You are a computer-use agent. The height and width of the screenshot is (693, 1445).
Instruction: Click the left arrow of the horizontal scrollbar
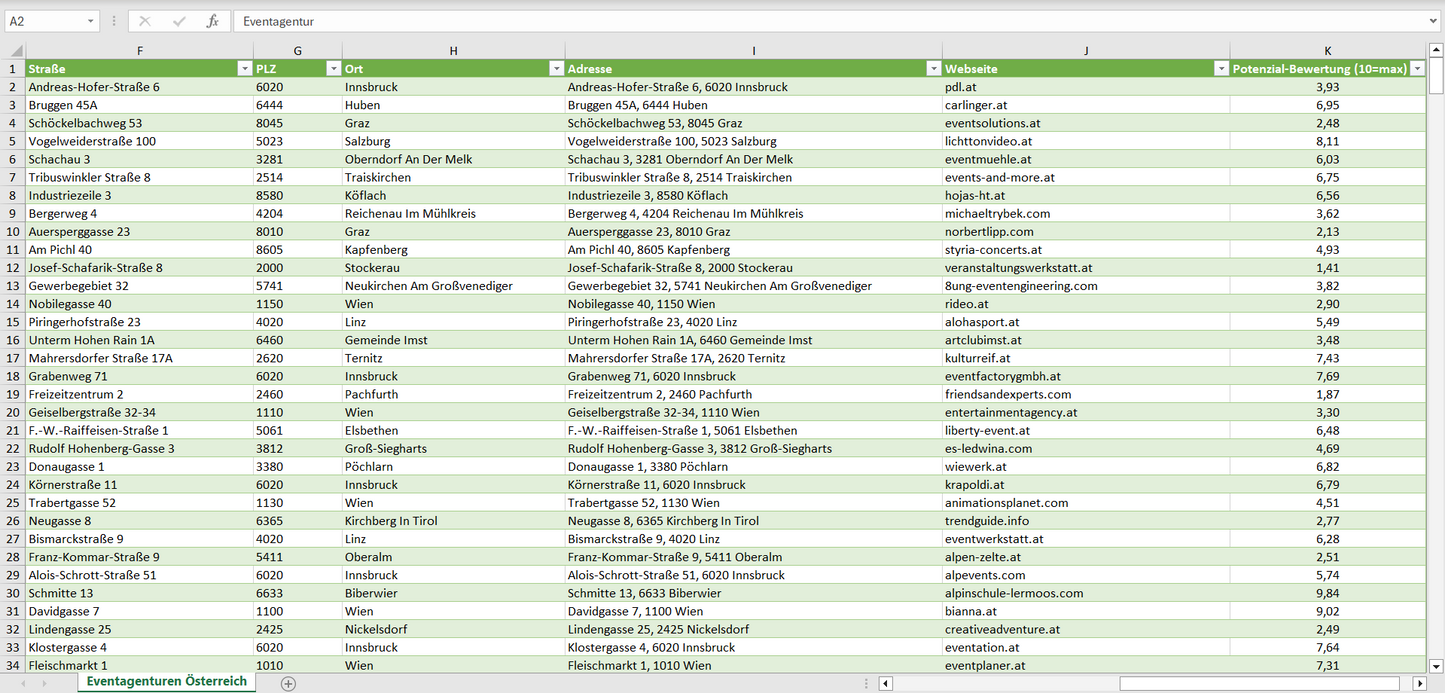pyautogui.click(x=884, y=682)
